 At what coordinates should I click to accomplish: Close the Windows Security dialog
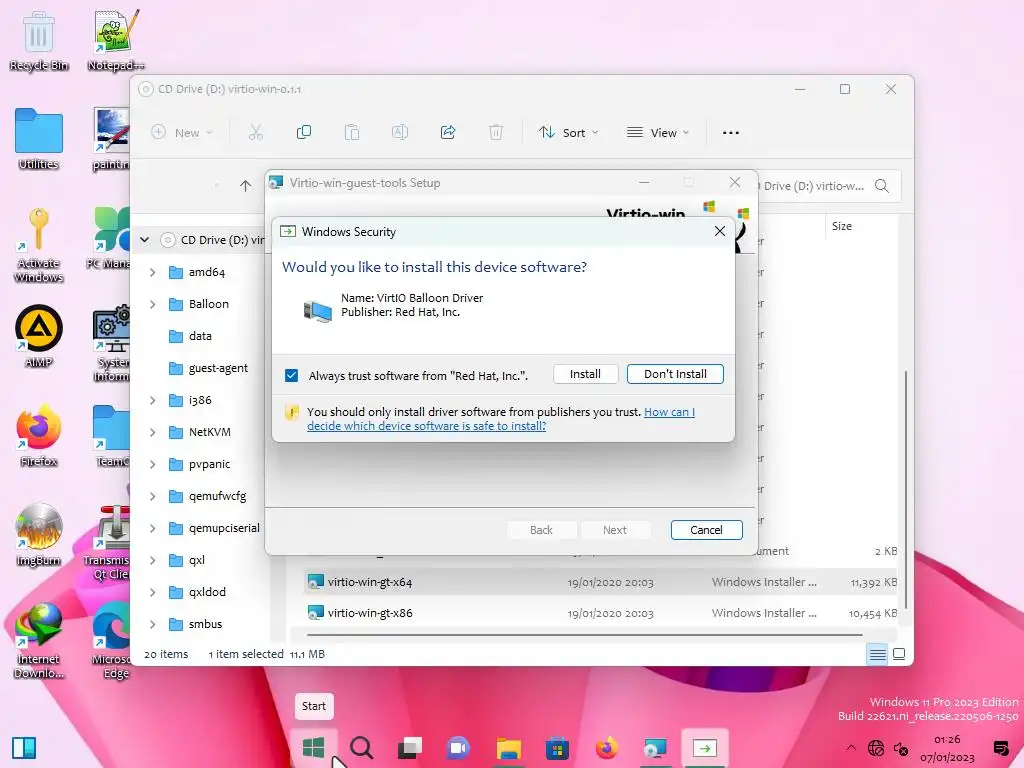click(x=720, y=231)
